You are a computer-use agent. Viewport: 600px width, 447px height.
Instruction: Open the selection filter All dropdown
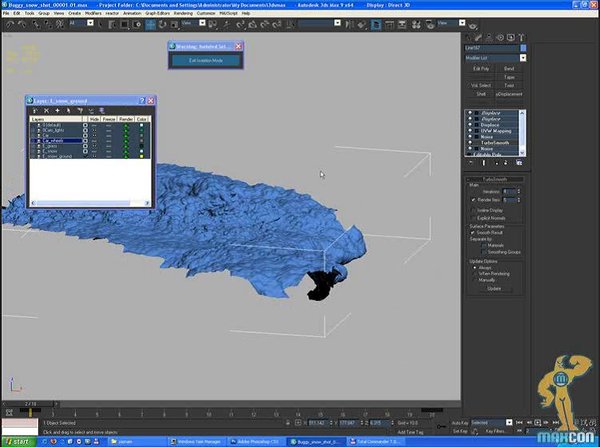tap(90, 23)
